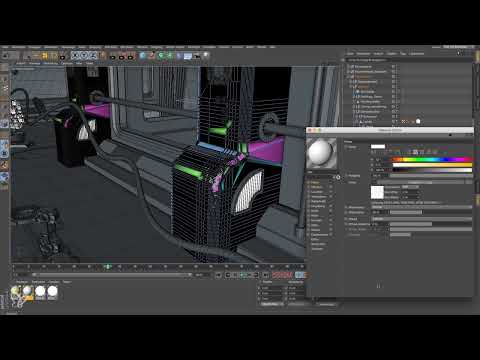Screen dimensions: 480x360
Task: Click the white color swatch in Material Editor
Action: [x=378, y=146]
